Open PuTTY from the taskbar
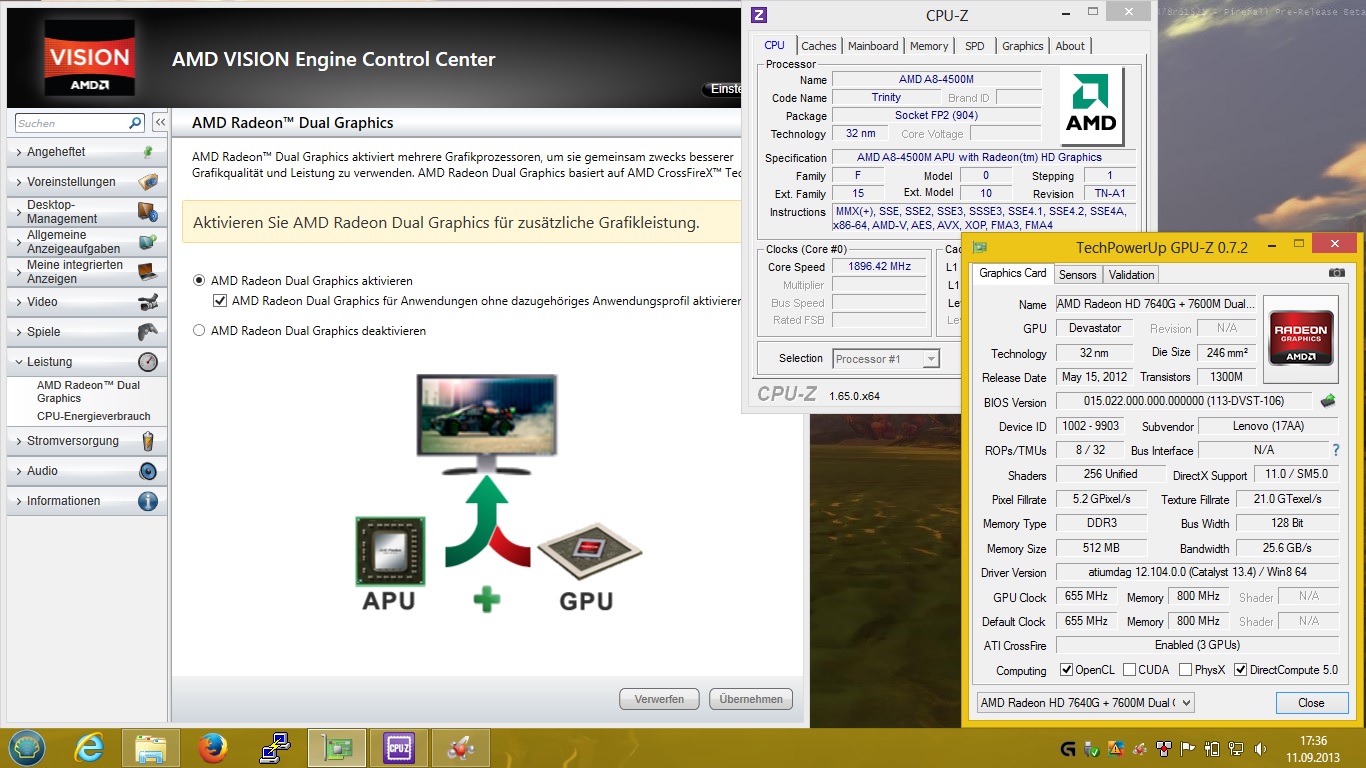1366x768 pixels. (x=274, y=747)
